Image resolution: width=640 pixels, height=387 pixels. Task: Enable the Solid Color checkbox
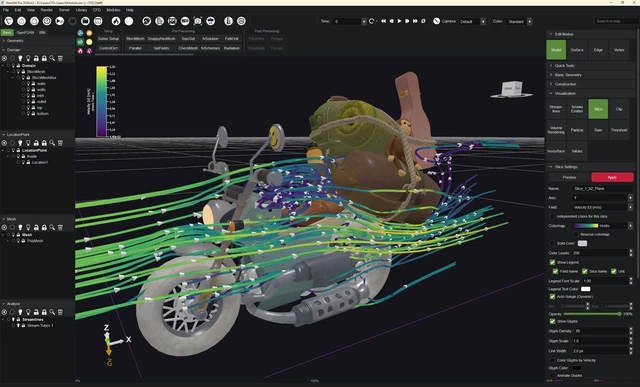(x=552, y=243)
